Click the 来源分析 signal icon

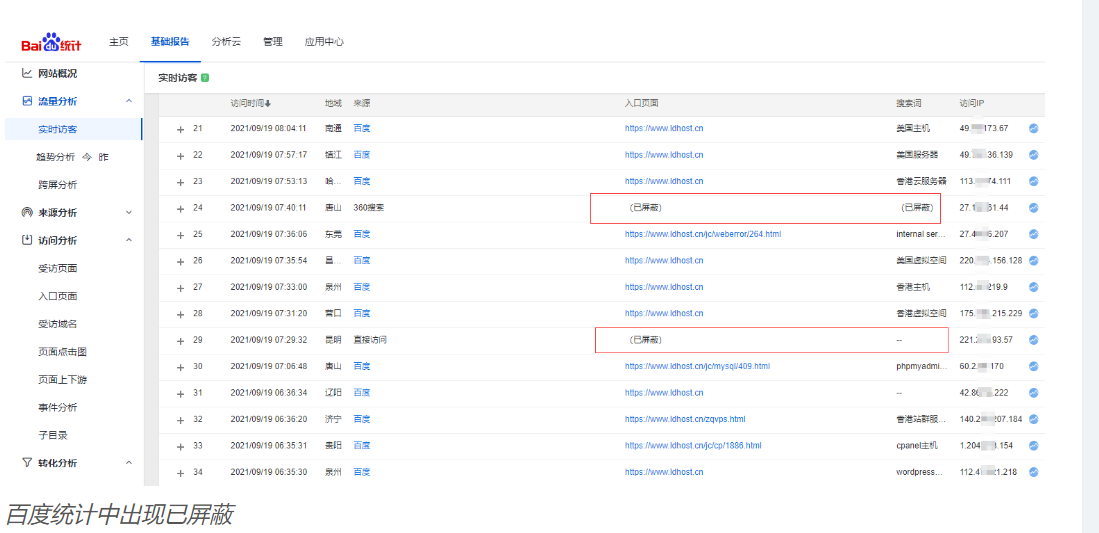[28, 213]
